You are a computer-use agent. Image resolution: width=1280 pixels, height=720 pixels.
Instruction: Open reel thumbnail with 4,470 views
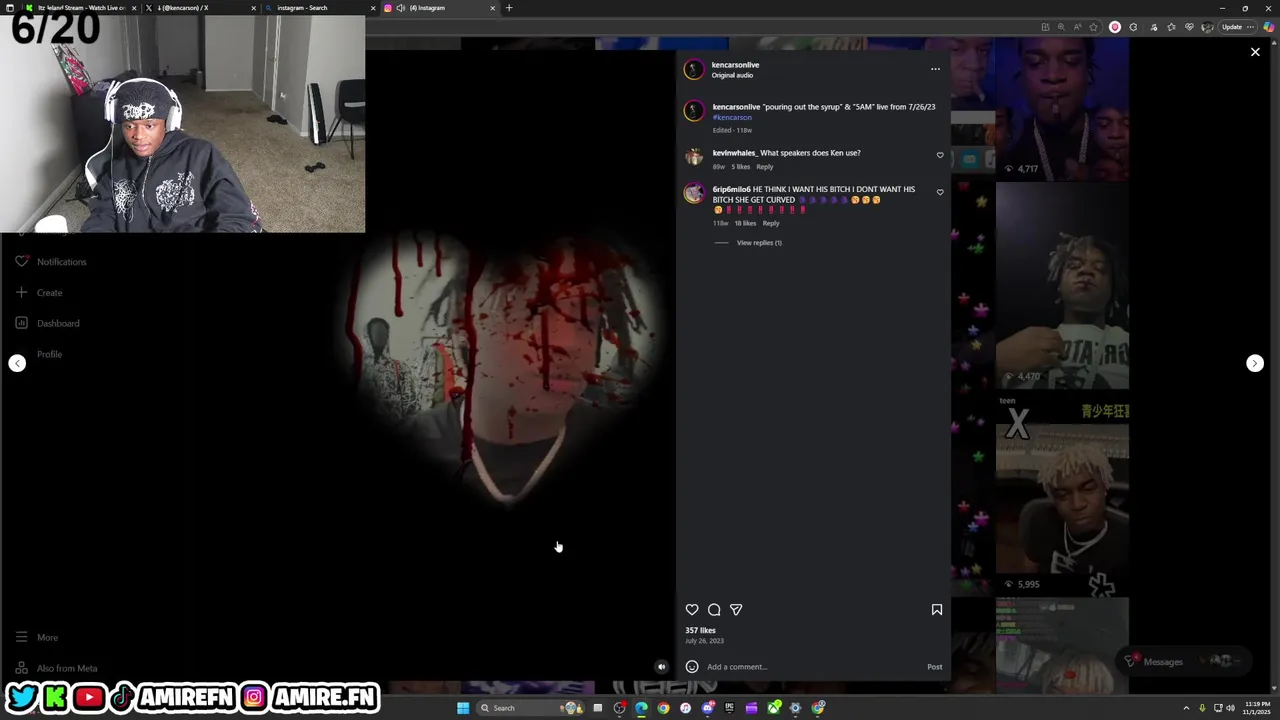click(1062, 286)
